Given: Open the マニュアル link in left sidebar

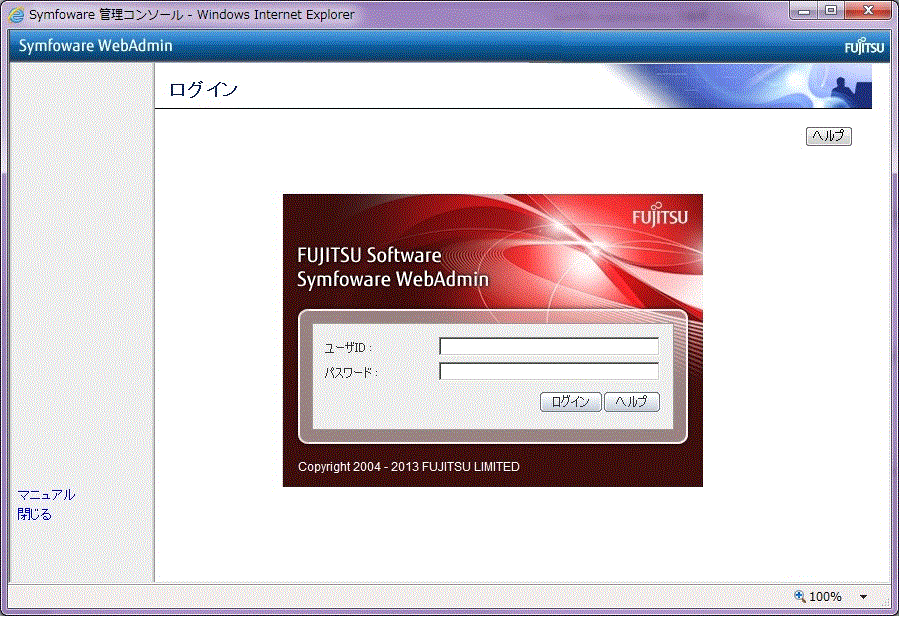Looking at the screenshot, I should click(x=46, y=495).
